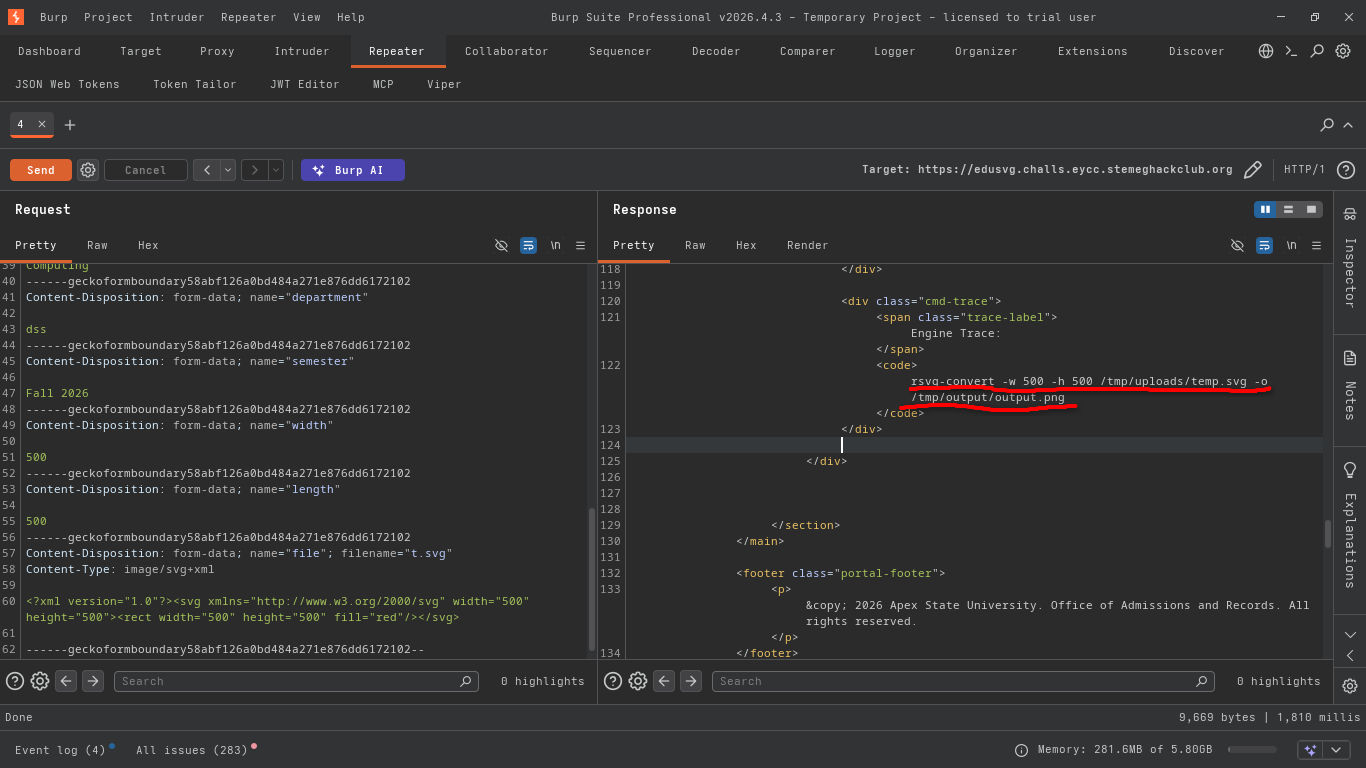Go back in request history arrow
The width and height of the screenshot is (1366, 768).
(x=207, y=170)
